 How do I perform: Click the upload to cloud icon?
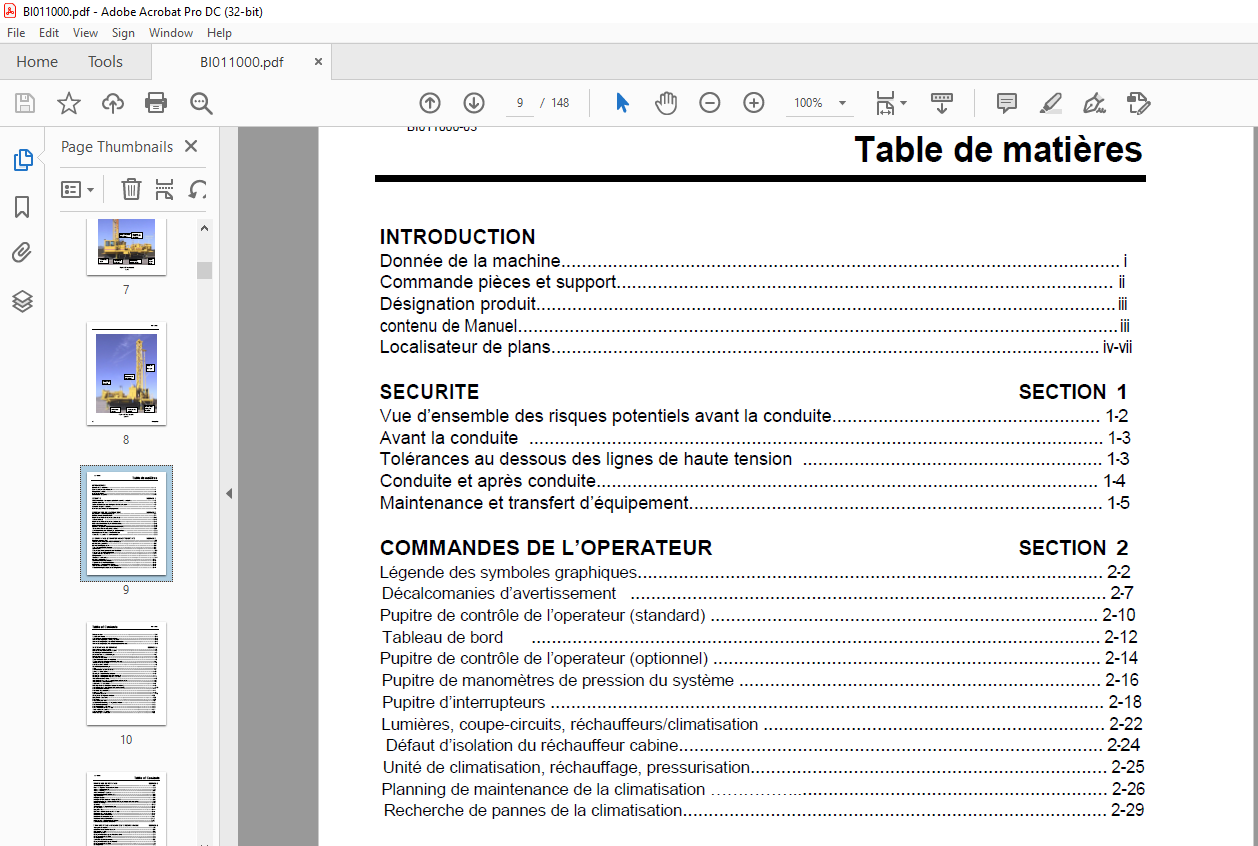click(x=112, y=103)
